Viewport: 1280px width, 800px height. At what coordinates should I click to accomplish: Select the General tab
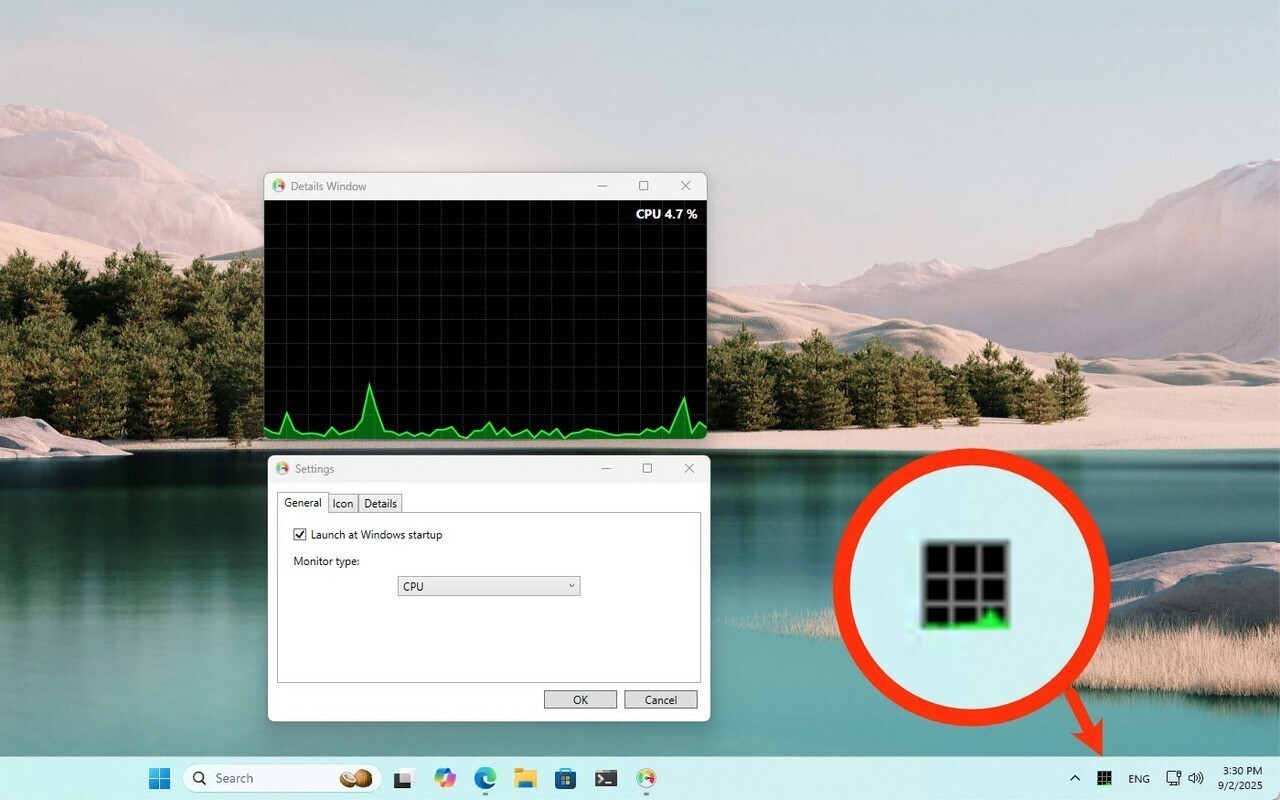302,503
